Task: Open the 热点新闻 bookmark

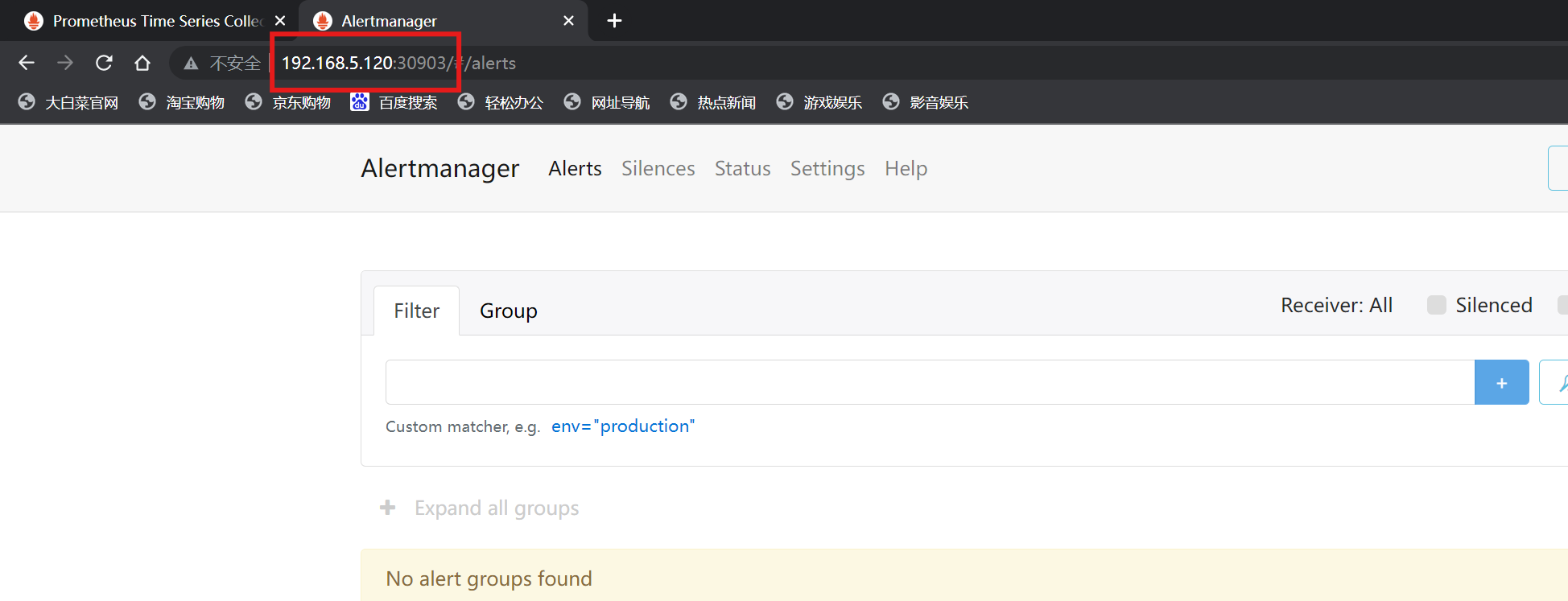Action: coord(713,102)
